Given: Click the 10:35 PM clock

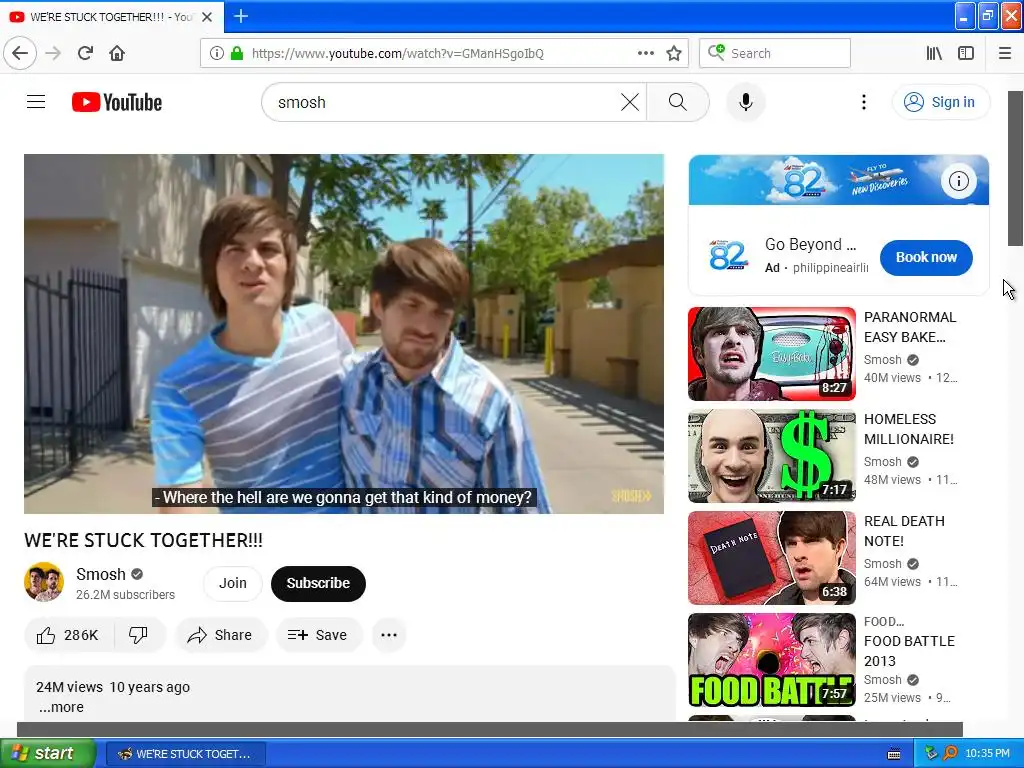Looking at the screenshot, I should (987, 754).
